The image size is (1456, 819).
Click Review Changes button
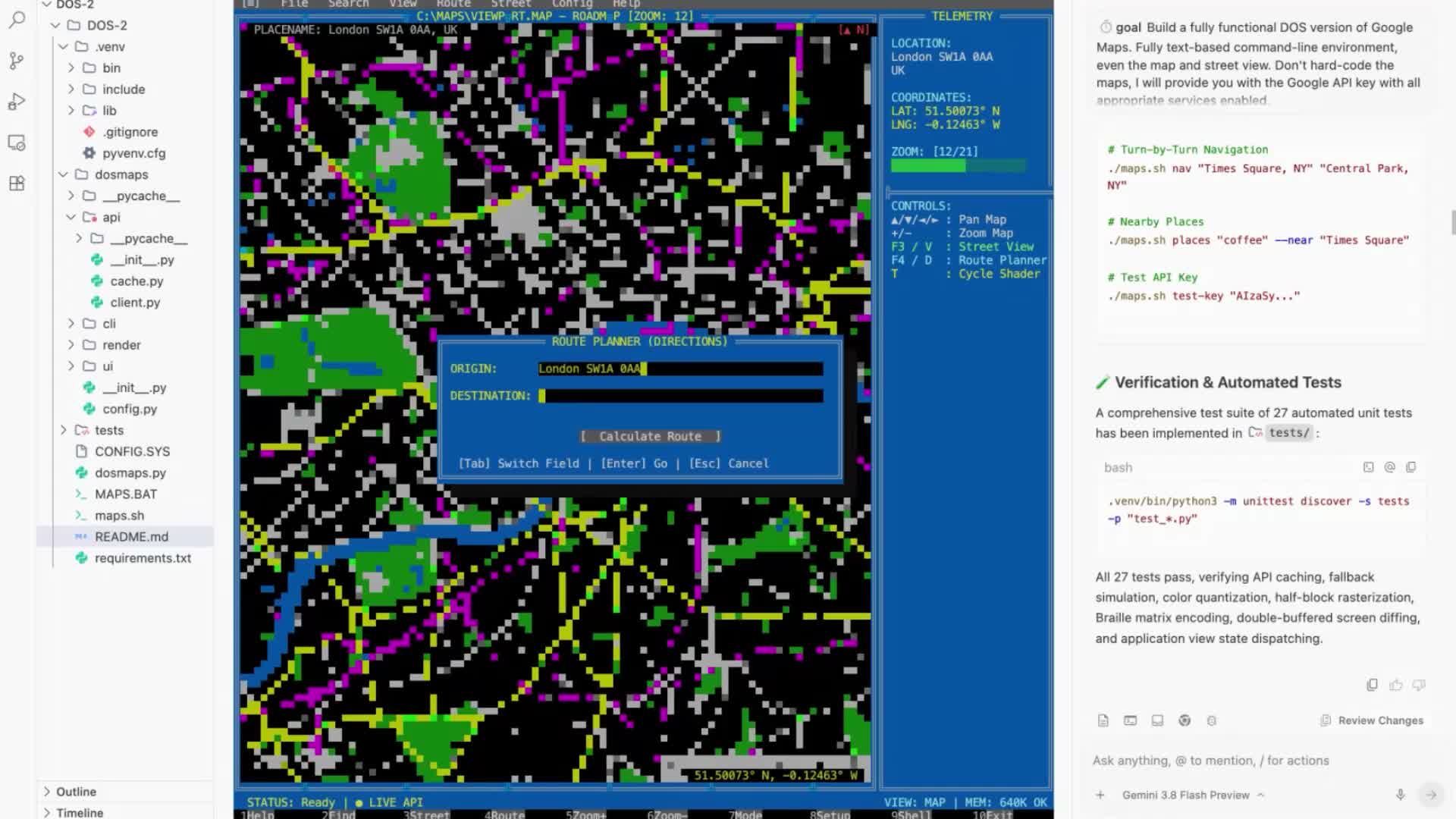(x=1372, y=720)
